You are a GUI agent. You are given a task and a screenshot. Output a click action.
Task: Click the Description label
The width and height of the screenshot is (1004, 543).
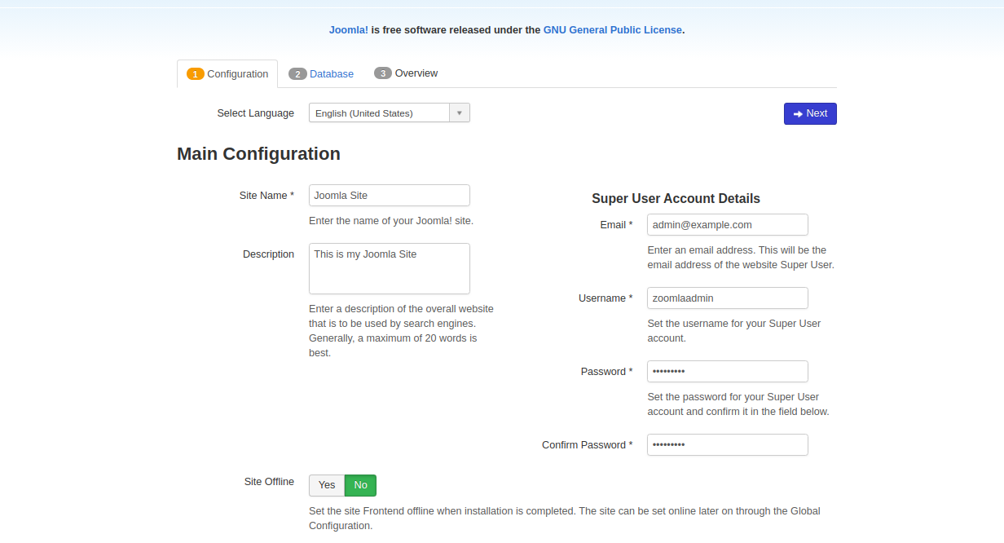pyautogui.click(x=268, y=254)
